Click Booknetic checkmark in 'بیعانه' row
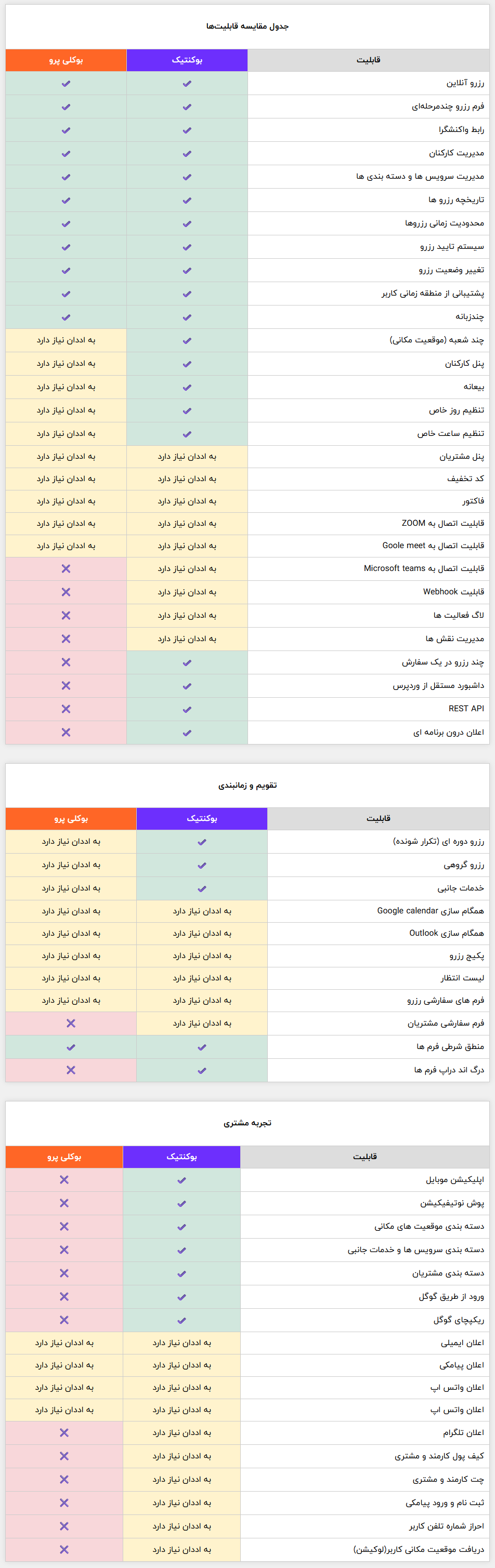This screenshot has height=1568, width=495. (x=187, y=387)
